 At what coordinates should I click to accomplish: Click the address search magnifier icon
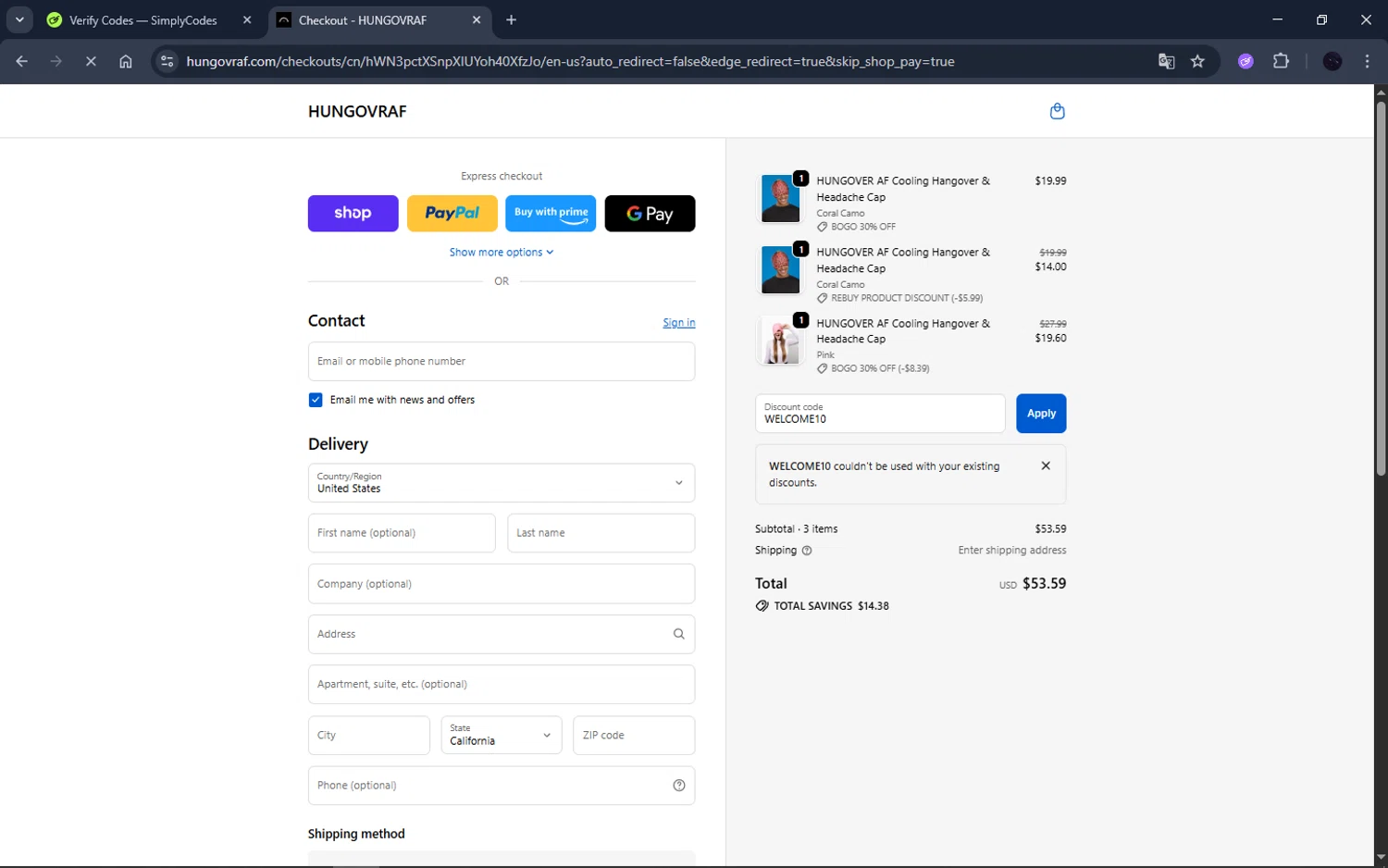[678, 634]
